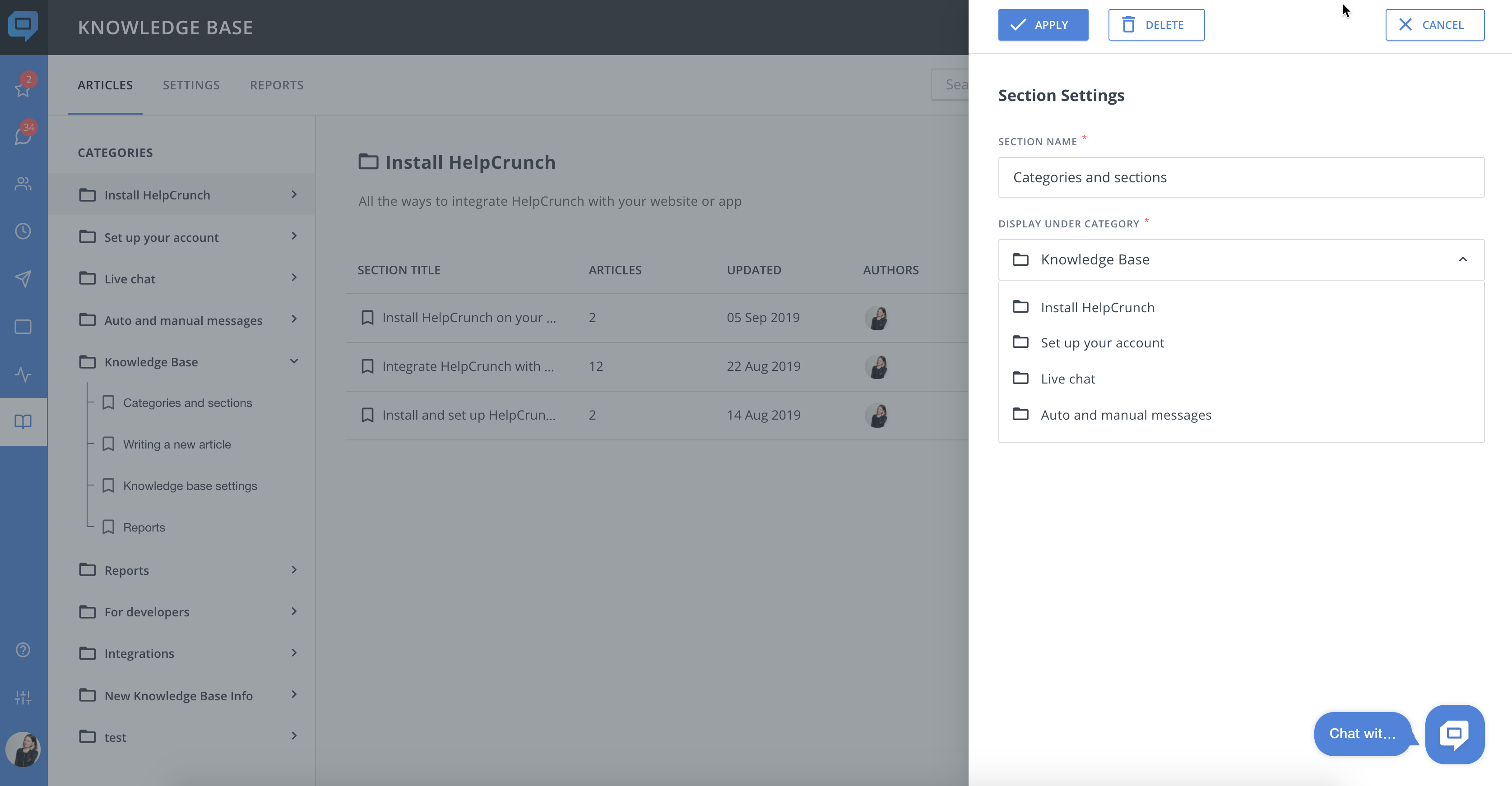Click the partially visible search field

[x=950, y=84]
